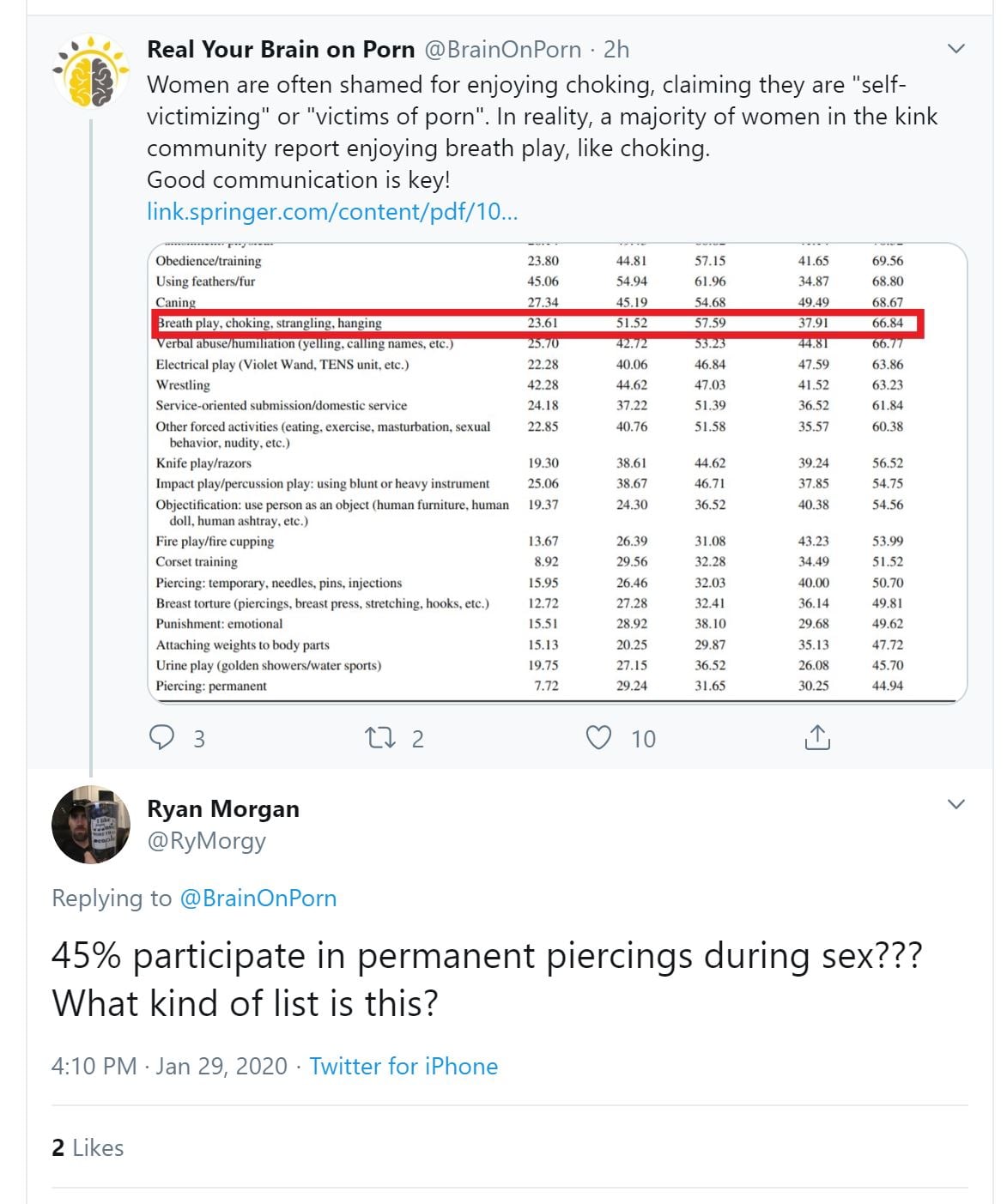Open Real Your Brain on Porn avatar

point(91,71)
